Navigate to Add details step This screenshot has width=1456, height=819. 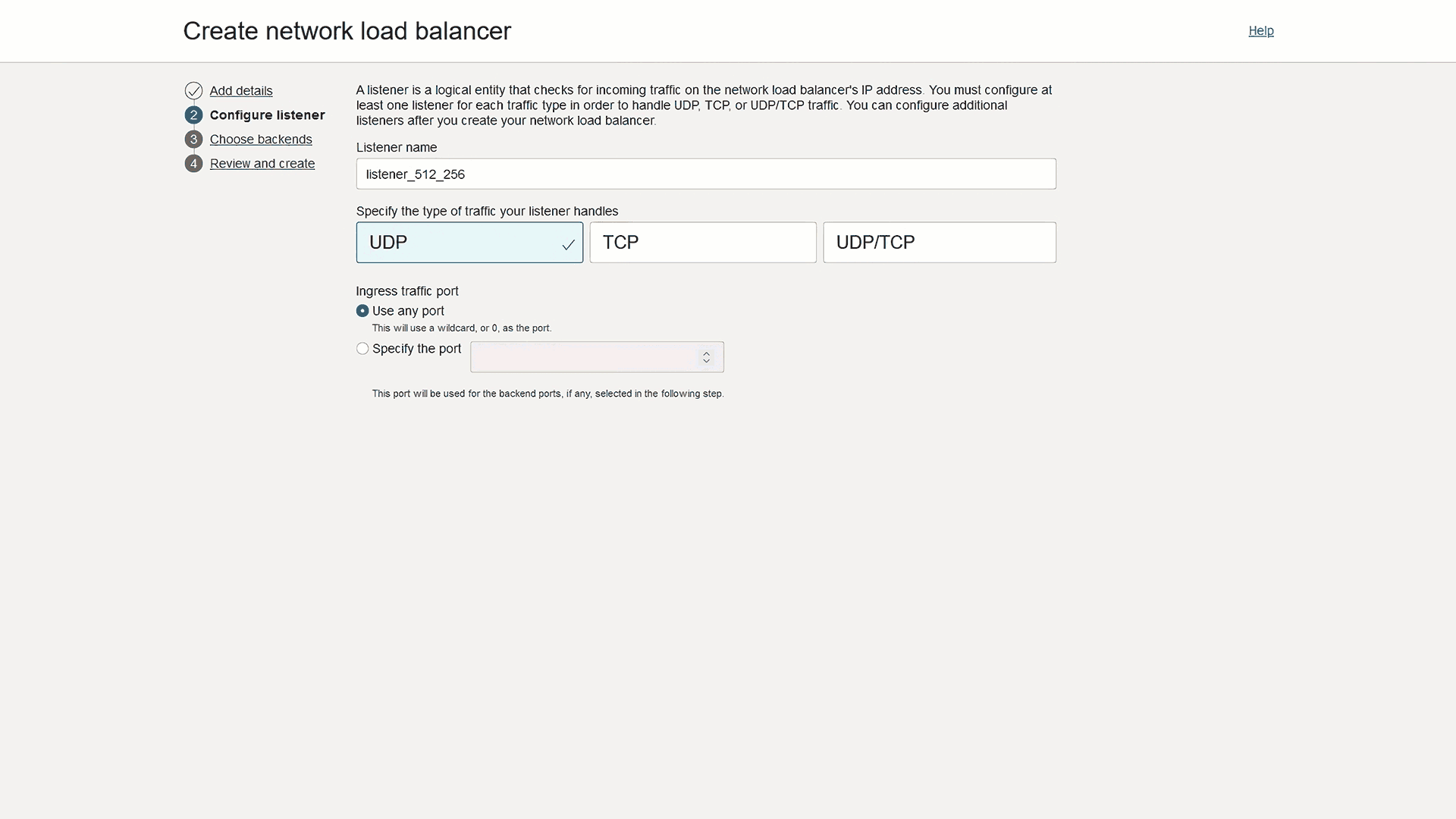click(x=241, y=90)
